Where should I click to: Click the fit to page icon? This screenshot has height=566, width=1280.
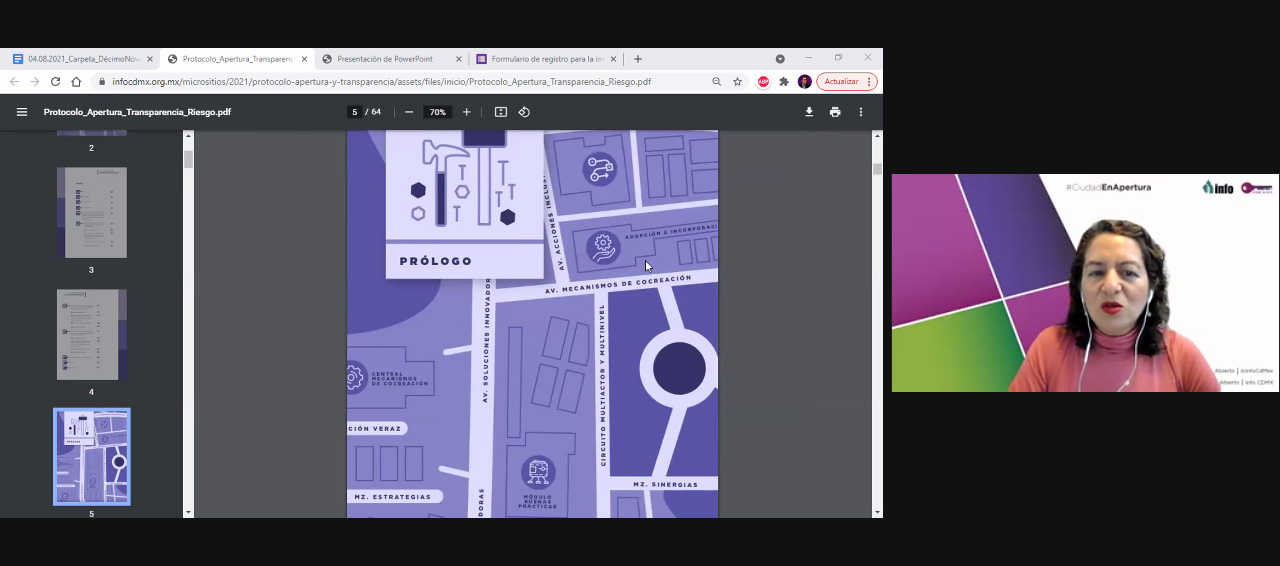coord(501,112)
